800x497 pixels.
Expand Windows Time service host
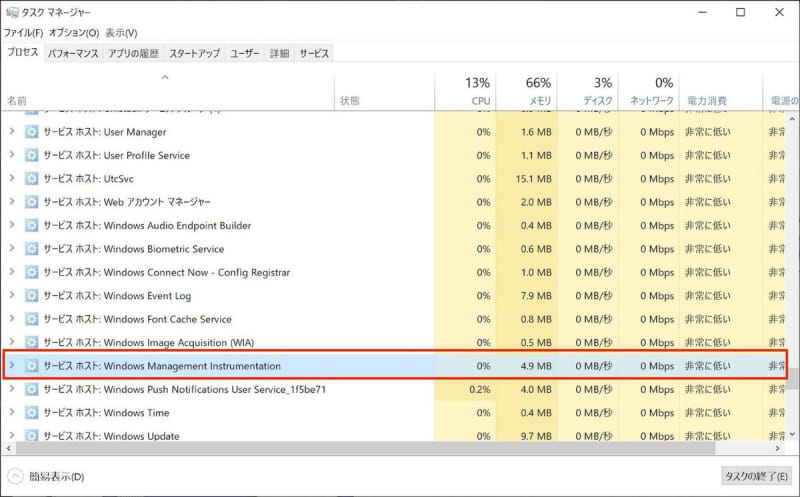12,412
